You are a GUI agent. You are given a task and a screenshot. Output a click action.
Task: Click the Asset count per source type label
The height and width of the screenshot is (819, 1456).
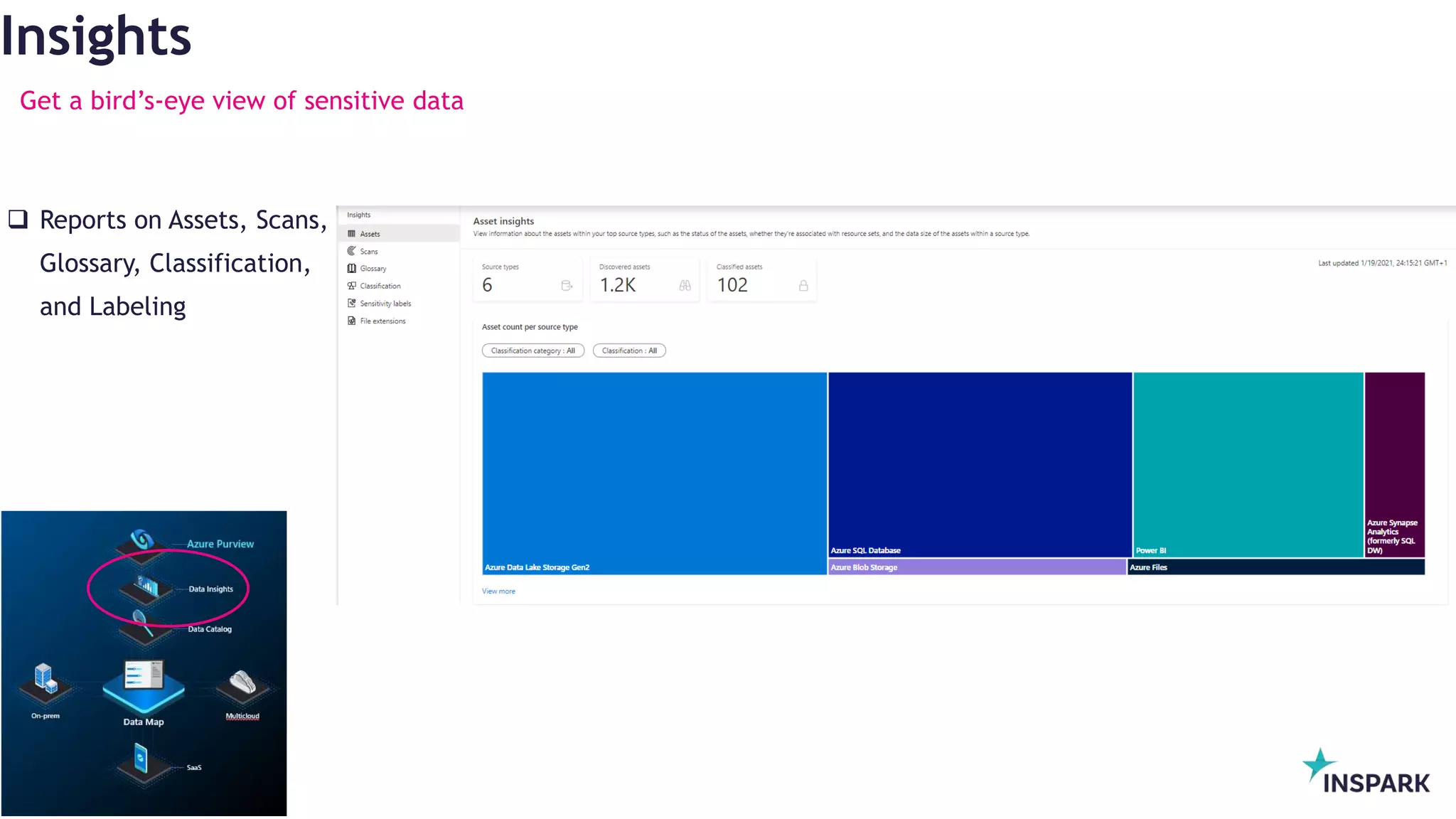pos(530,327)
